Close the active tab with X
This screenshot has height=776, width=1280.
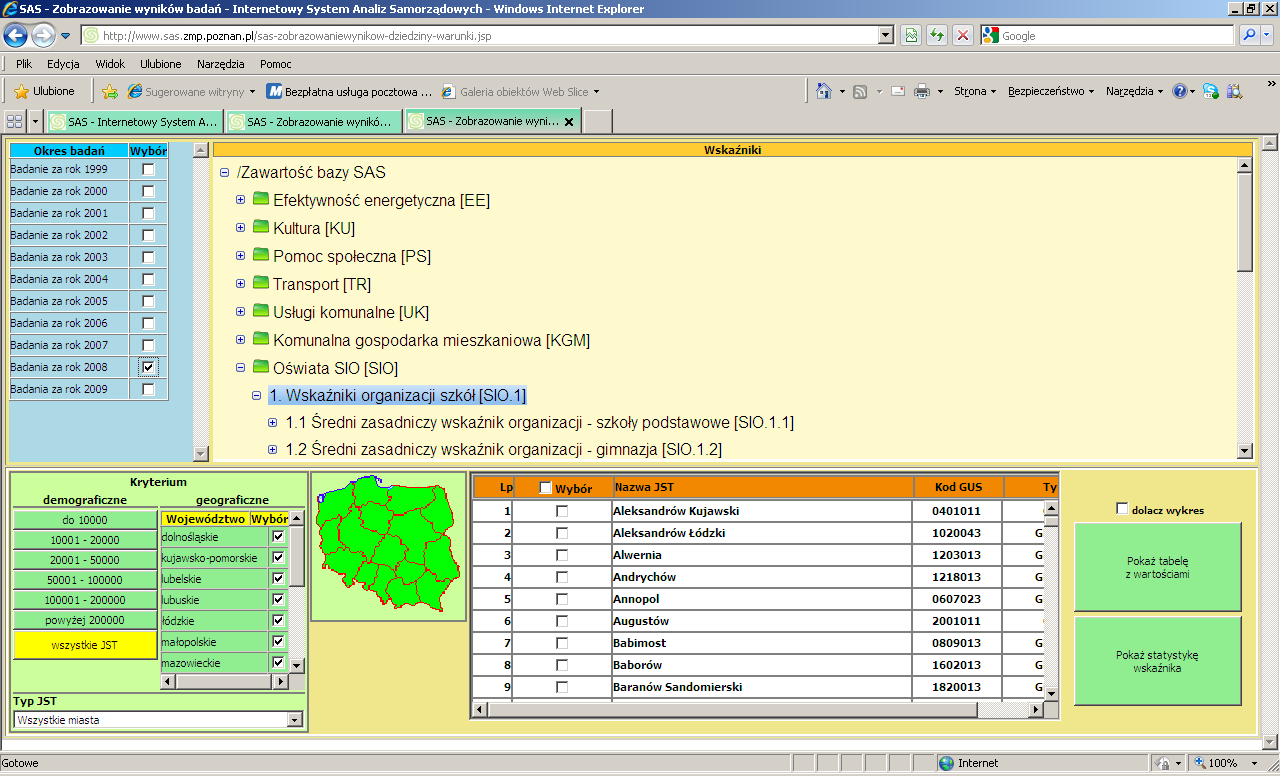click(x=569, y=122)
